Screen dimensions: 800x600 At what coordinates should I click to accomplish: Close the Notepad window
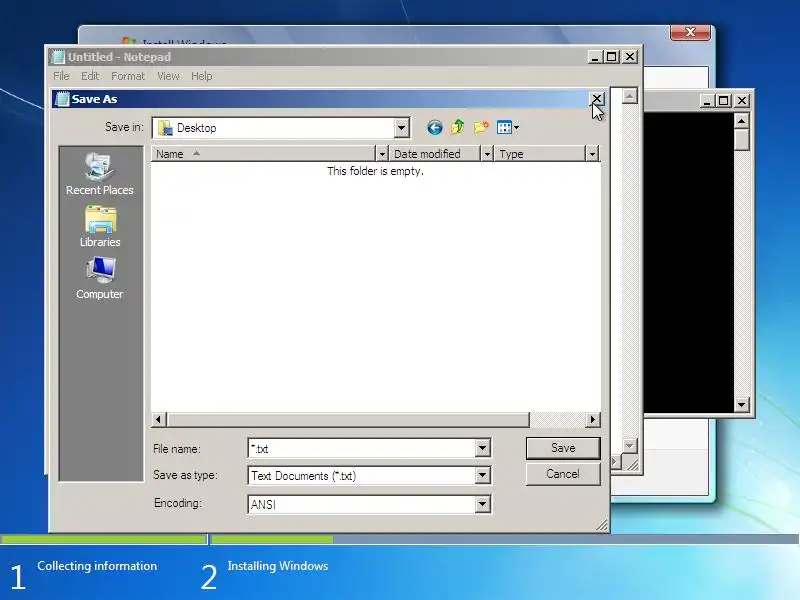click(630, 57)
